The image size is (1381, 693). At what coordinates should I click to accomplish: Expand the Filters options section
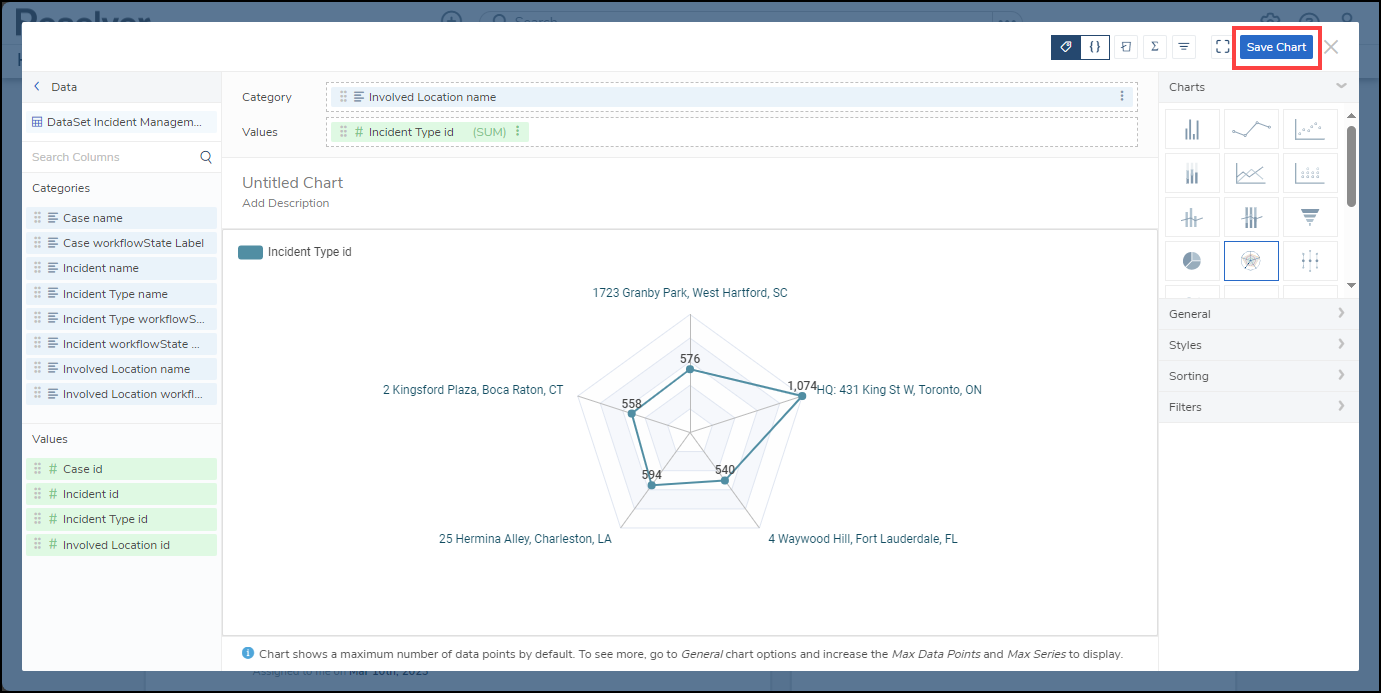(x=1258, y=407)
